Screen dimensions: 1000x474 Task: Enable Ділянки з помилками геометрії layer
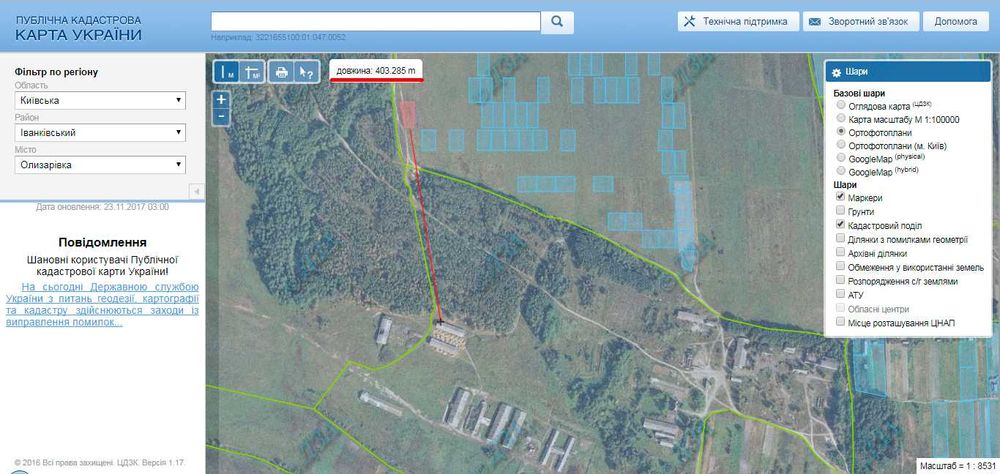click(x=841, y=239)
